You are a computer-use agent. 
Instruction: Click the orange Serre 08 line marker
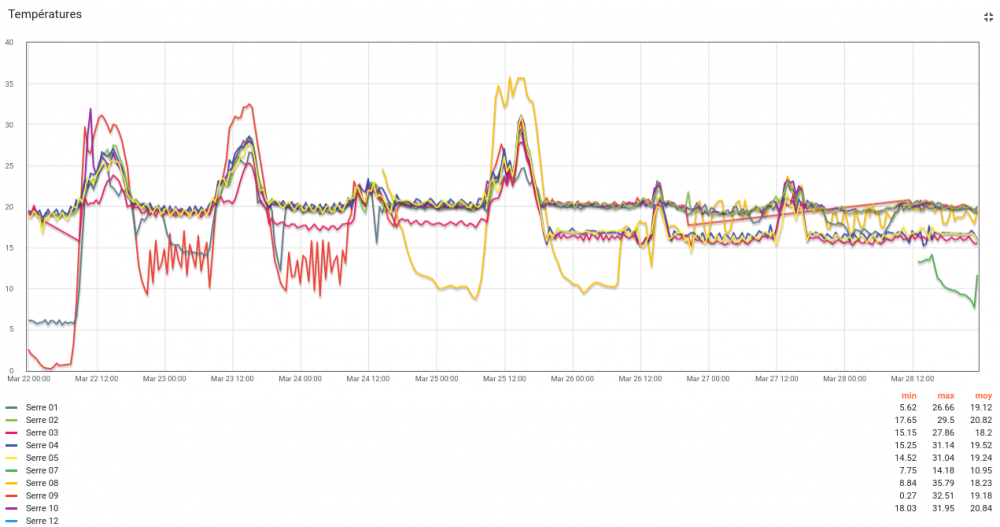[12, 483]
